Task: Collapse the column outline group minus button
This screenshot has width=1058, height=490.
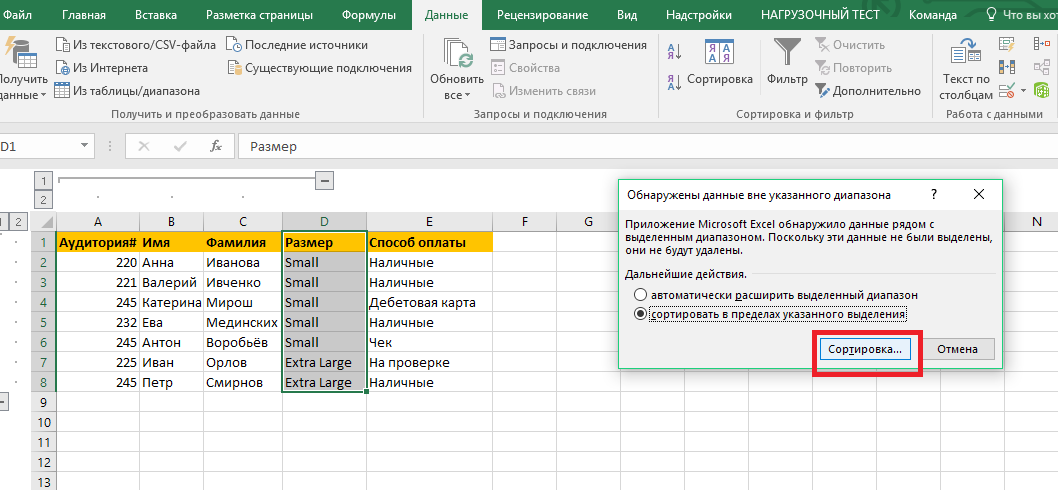Action: pyautogui.click(x=323, y=180)
